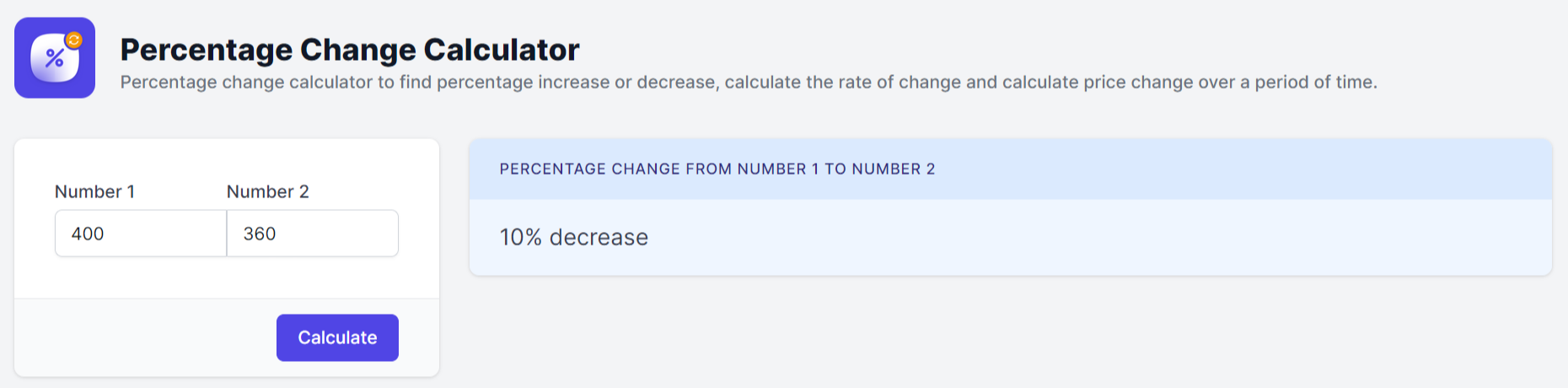
Task: Click the word "Calculator" in the heading
Action: (x=502, y=50)
